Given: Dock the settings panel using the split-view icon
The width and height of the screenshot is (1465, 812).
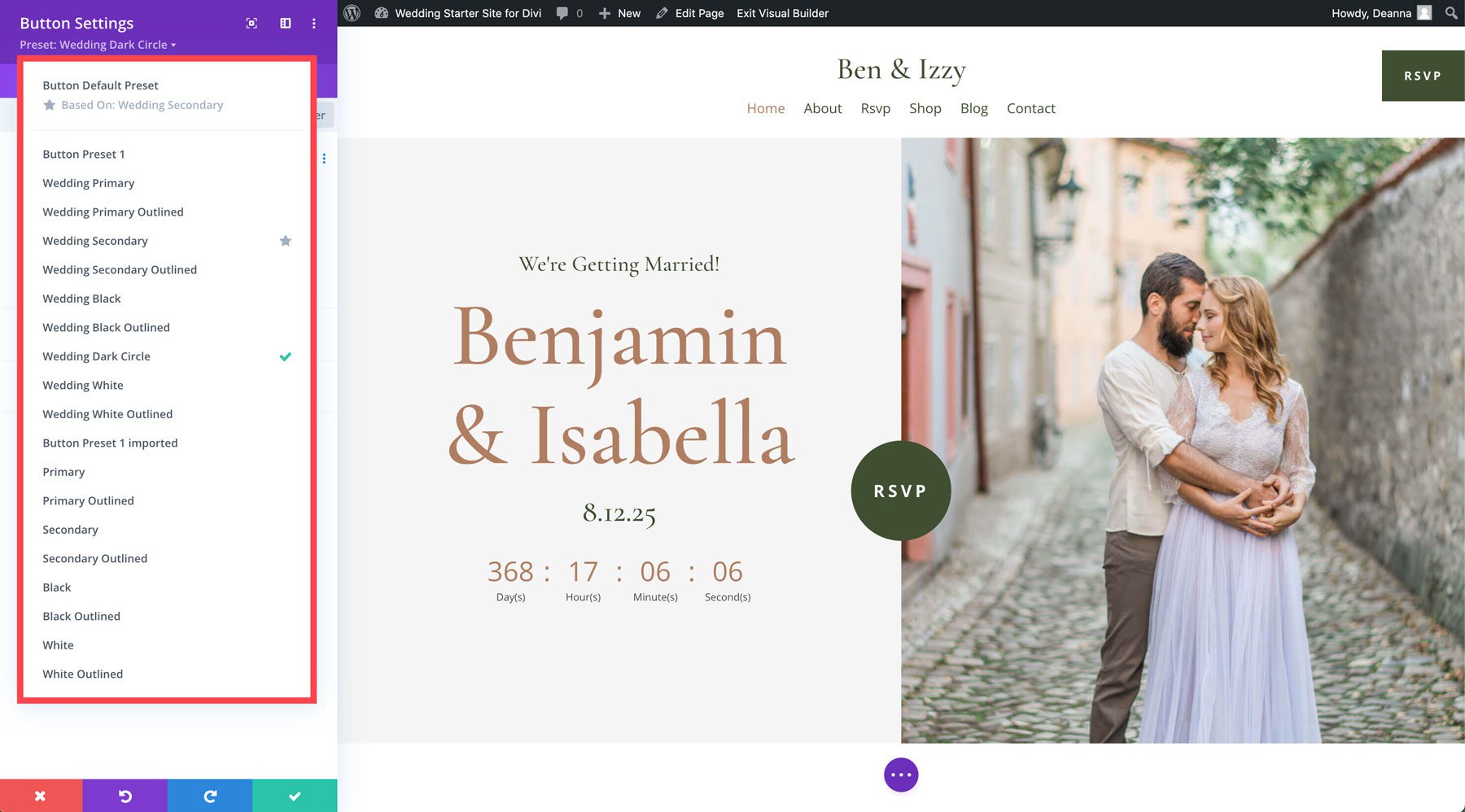Looking at the screenshot, I should 285,24.
